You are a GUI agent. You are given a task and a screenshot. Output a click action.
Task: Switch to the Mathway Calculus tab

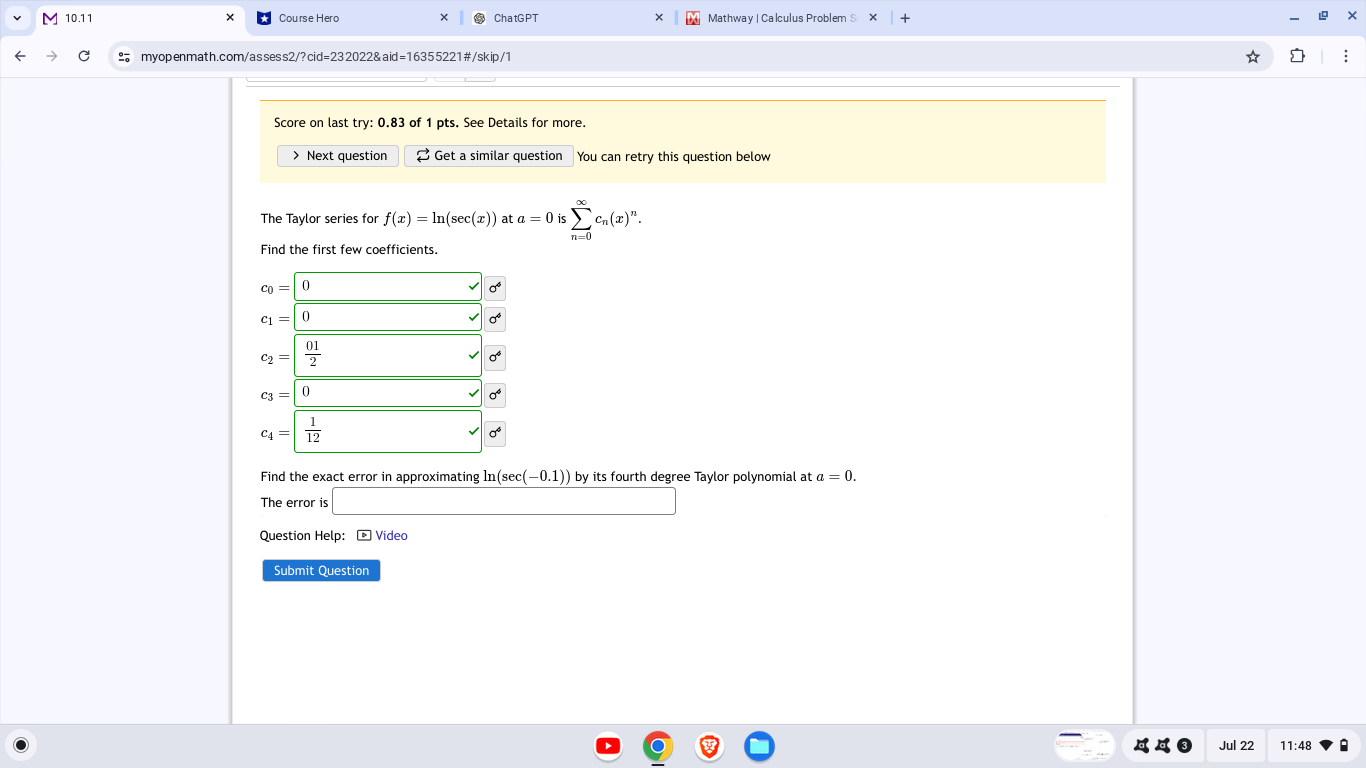click(770, 17)
